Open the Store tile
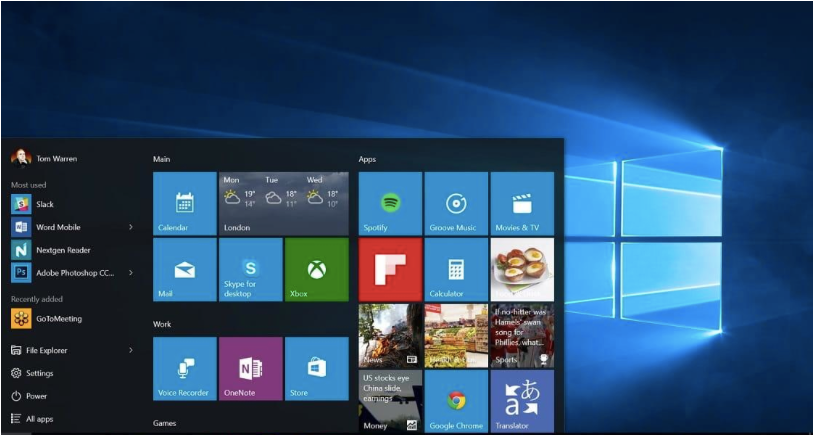This screenshot has height=435, width=815. 317,369
